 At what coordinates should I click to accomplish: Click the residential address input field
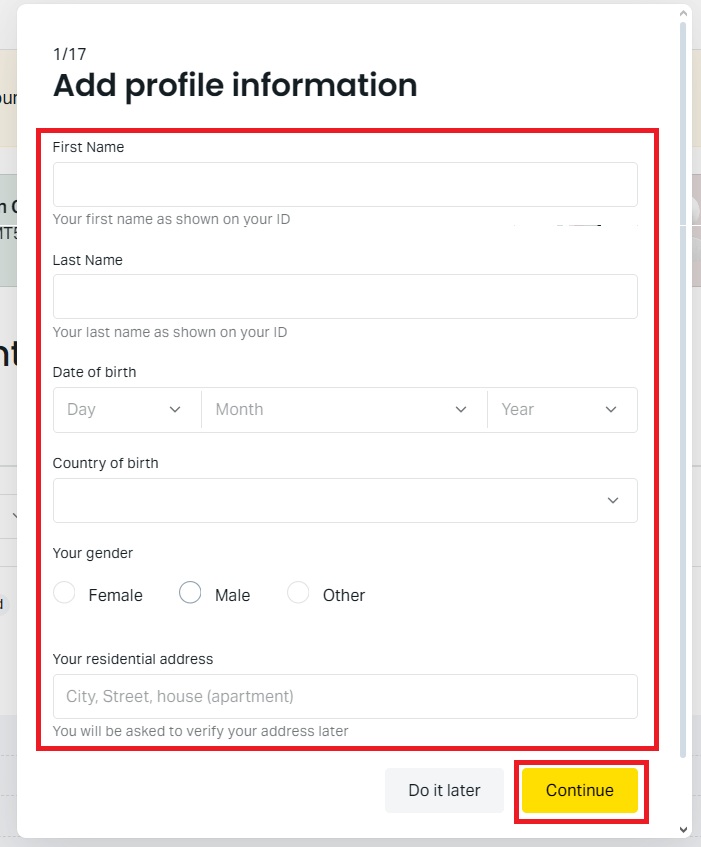(x=345, y=696)
